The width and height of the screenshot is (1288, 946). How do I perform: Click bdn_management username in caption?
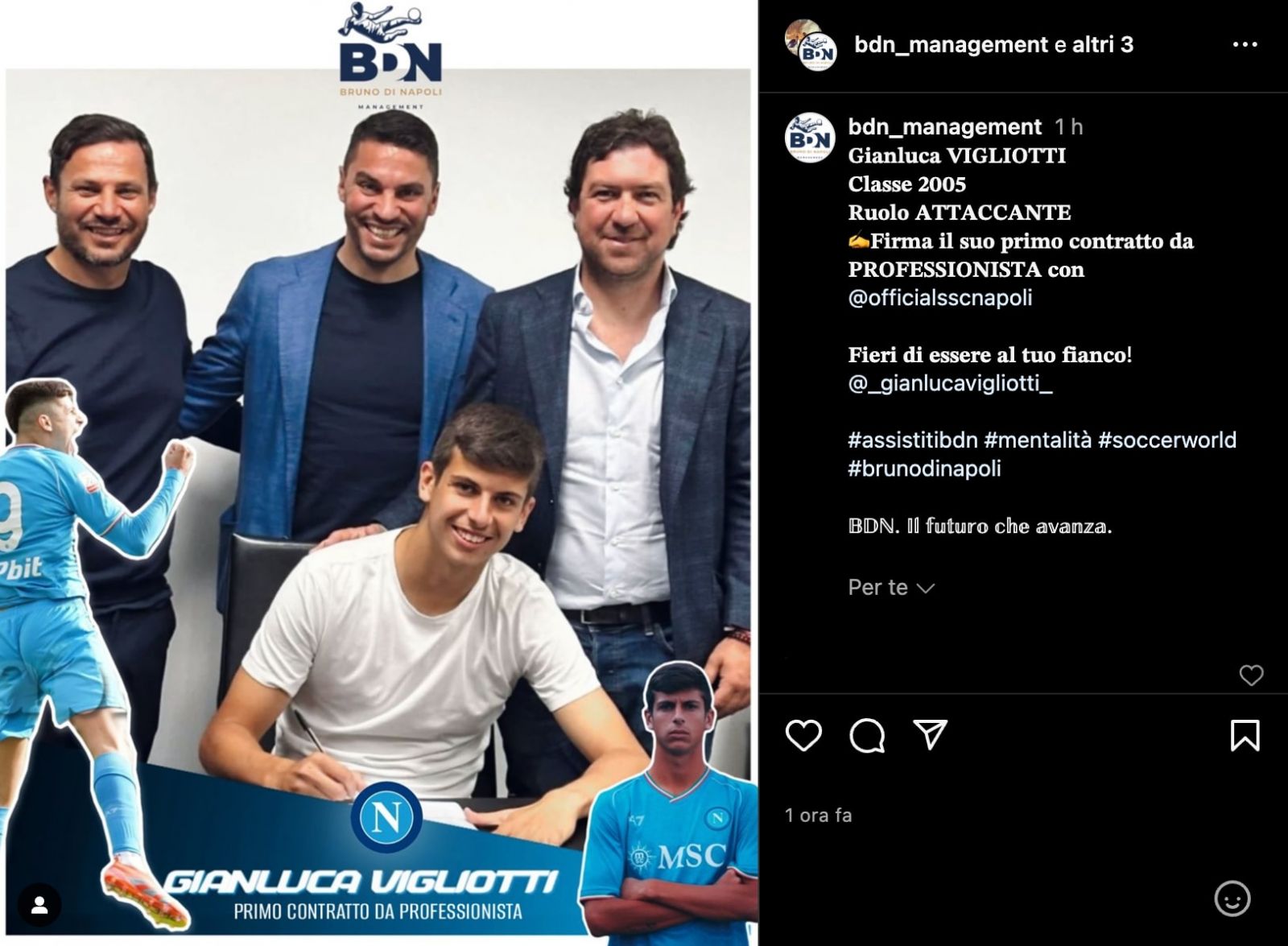coord(945,126)
